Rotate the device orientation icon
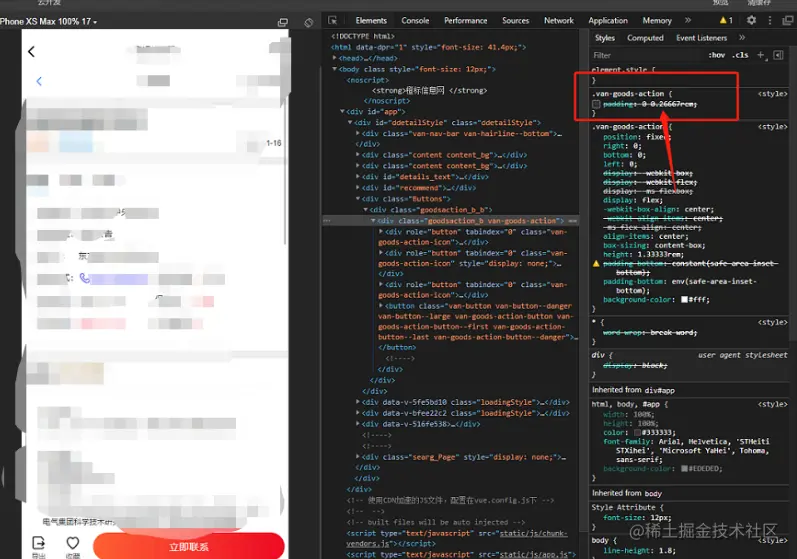This screenshot has height=559, width=797. click(x=309, y=22)
